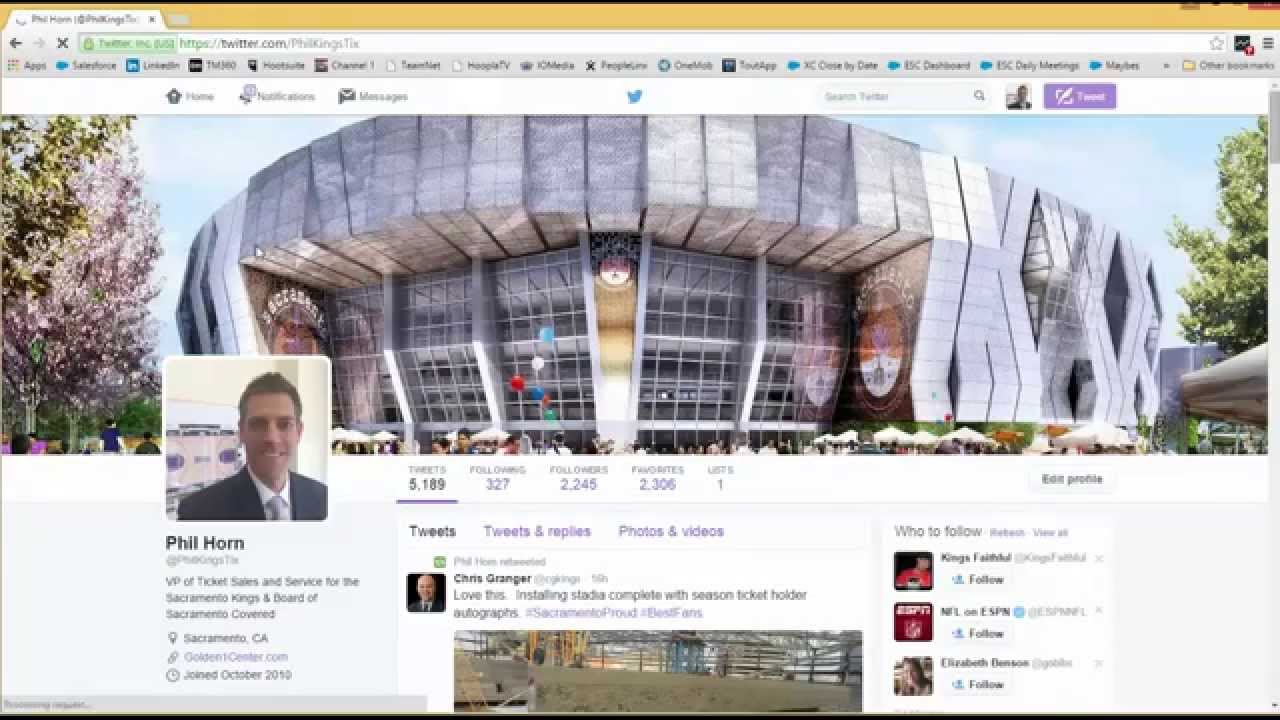The height and width of the screenshot is (720, 1280).
Task: Open the Golden1Center.com link
Action: (236, 657)
